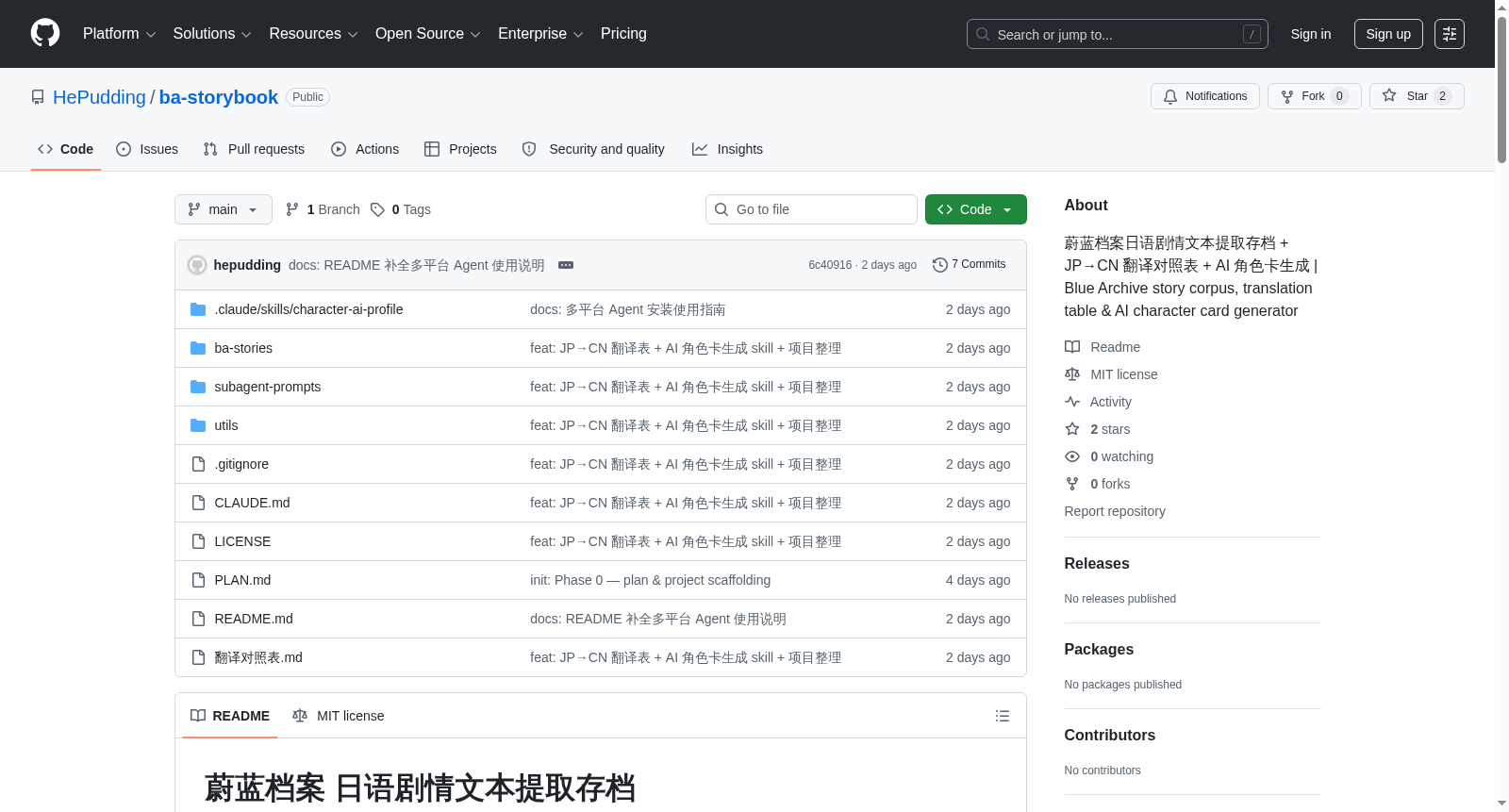Open the README.md file

point(254,619)
